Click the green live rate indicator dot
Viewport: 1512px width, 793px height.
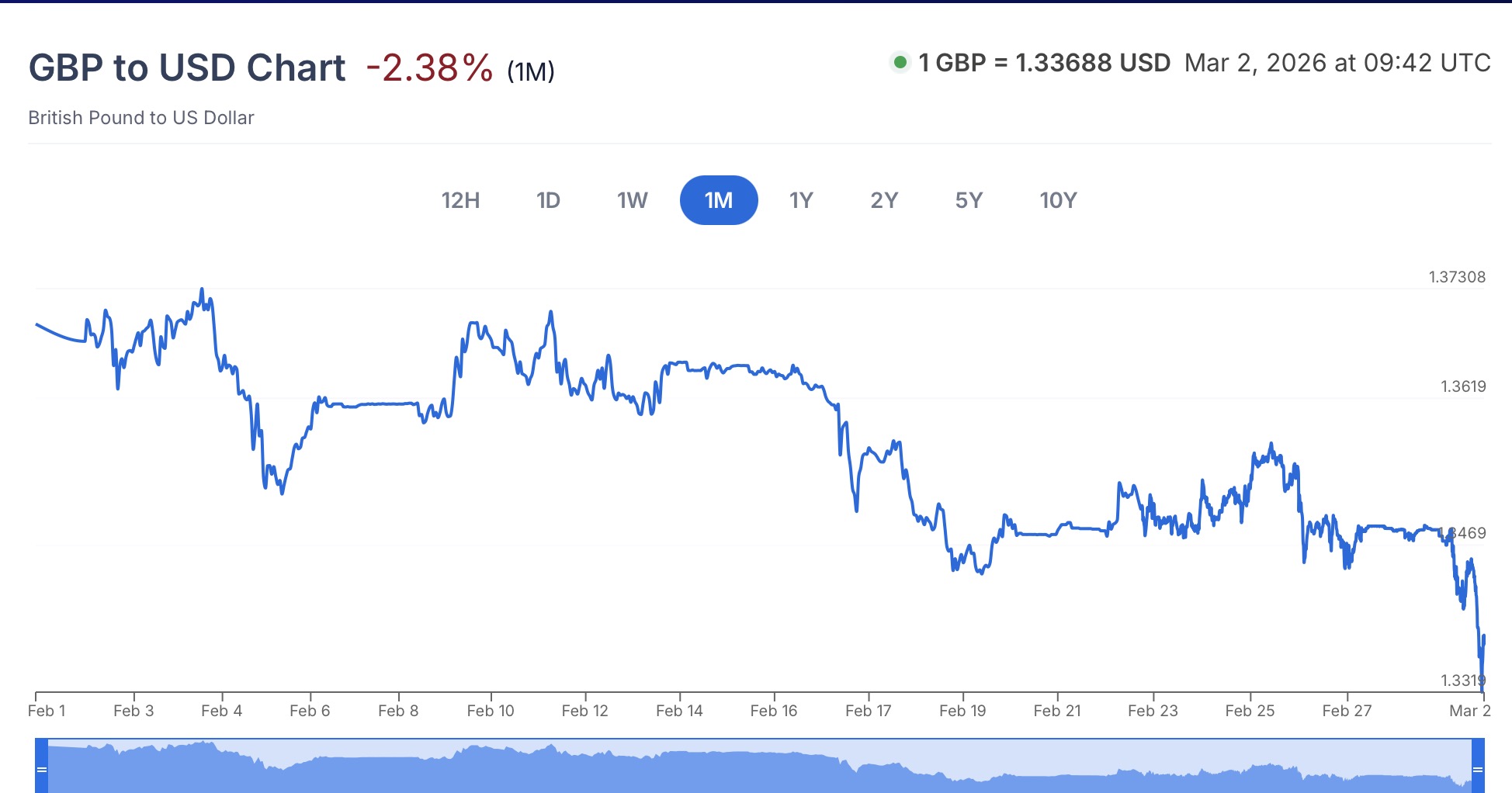pyautogui.click(x=900, y=62)
